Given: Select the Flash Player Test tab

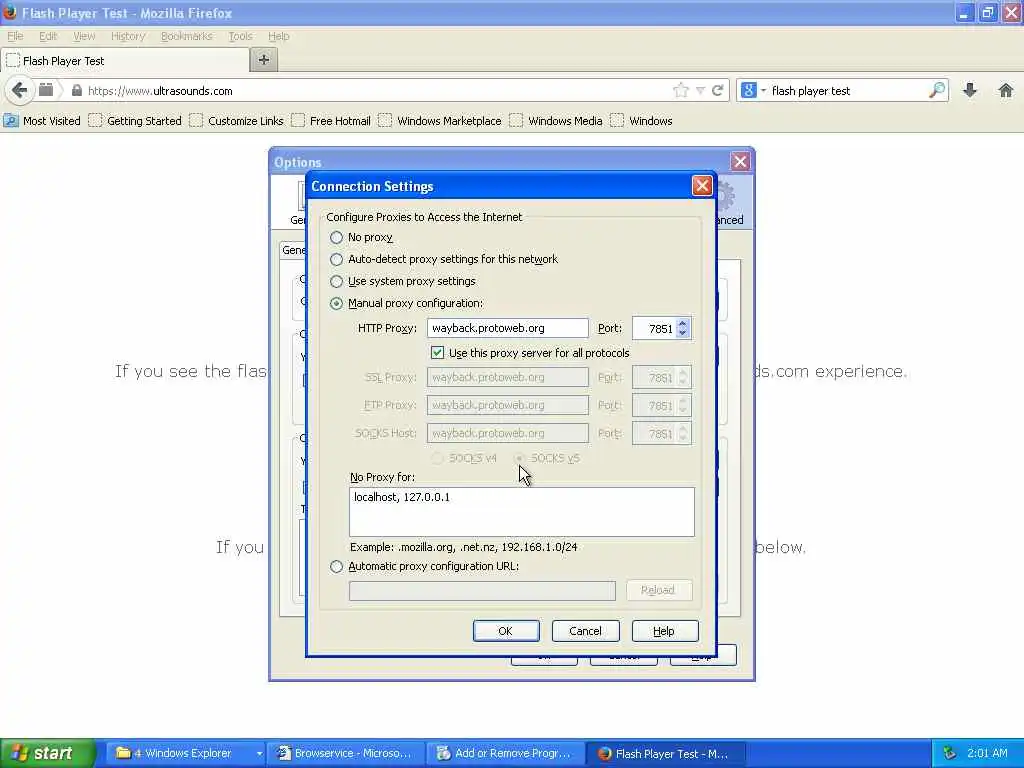Looking at the screenshot, I should (x=125, y=61).
